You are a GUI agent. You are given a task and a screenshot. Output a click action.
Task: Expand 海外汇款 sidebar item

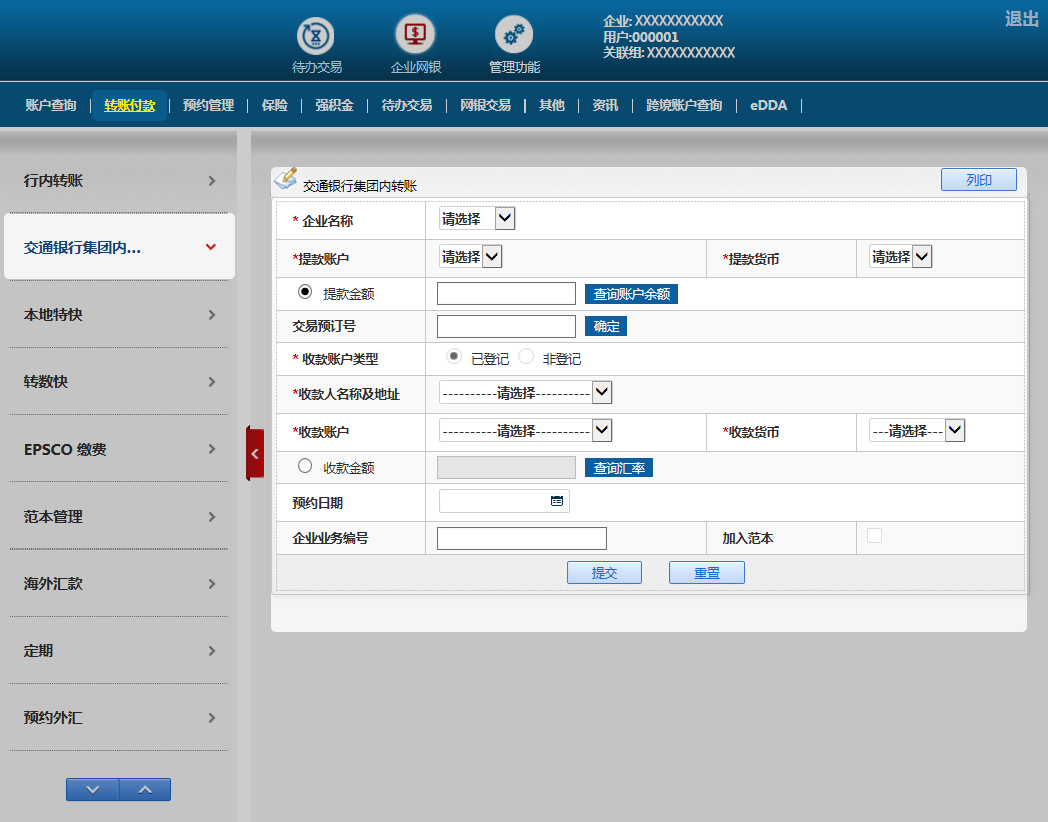click(119, 583)
